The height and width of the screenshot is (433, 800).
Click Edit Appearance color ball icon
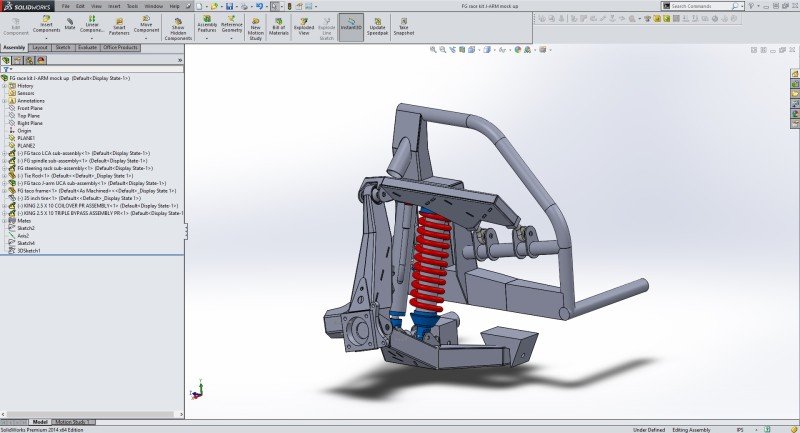[x=518, y=49]
